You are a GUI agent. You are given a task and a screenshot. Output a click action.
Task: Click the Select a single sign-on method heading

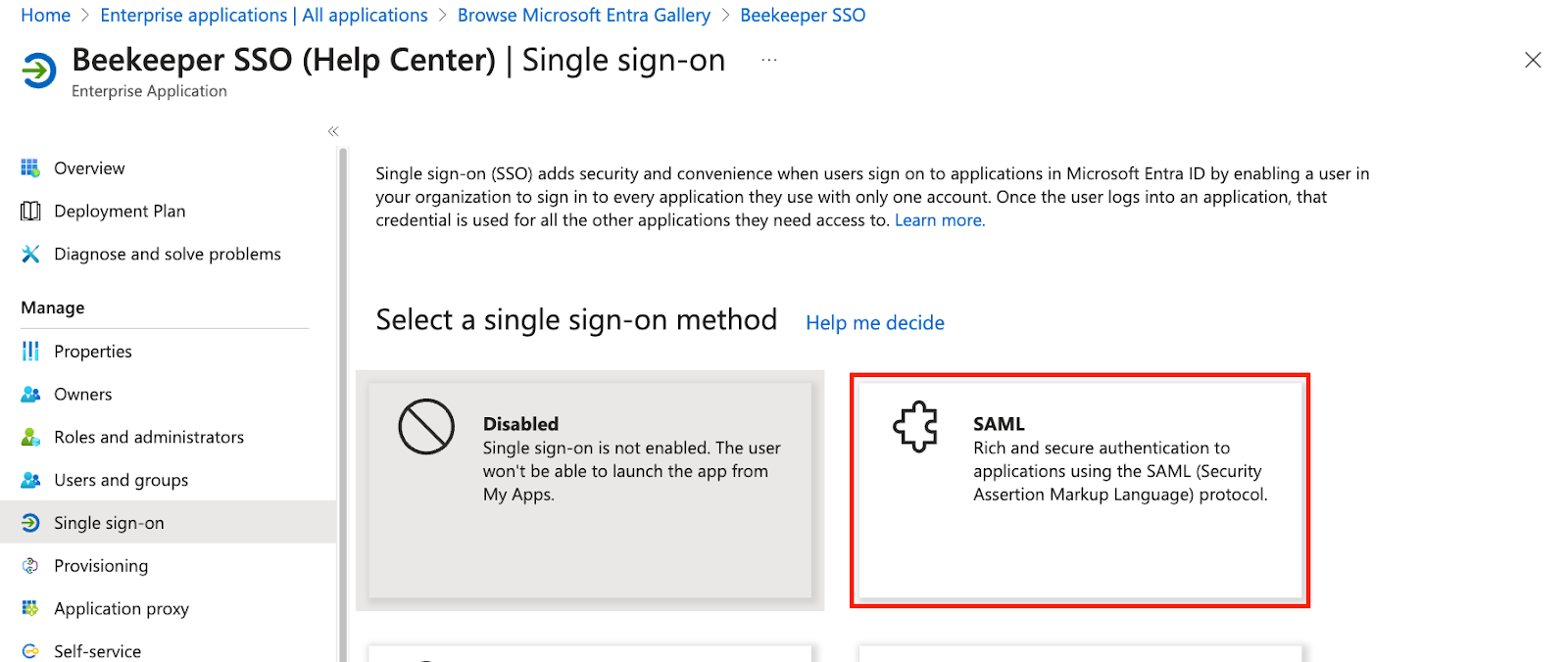point(576,320)
